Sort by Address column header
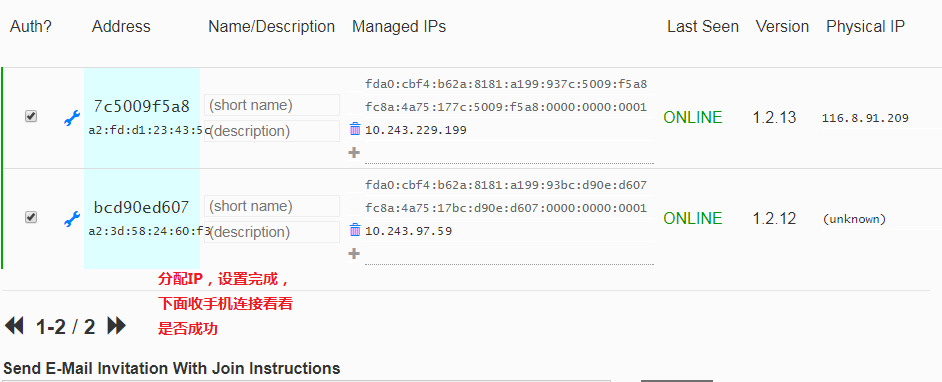 tap(121, 27)
